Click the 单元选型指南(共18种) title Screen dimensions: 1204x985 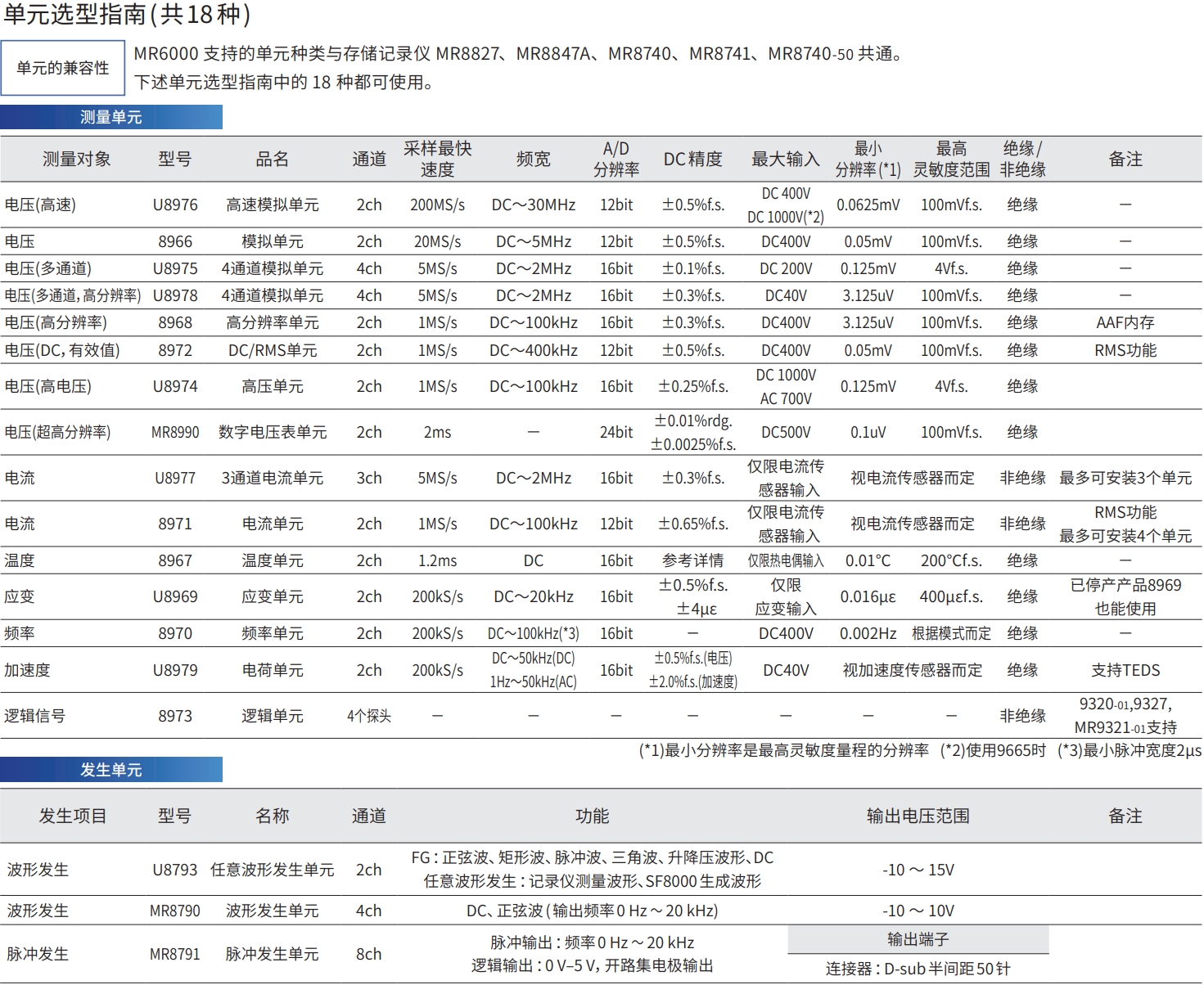point(128,15)
